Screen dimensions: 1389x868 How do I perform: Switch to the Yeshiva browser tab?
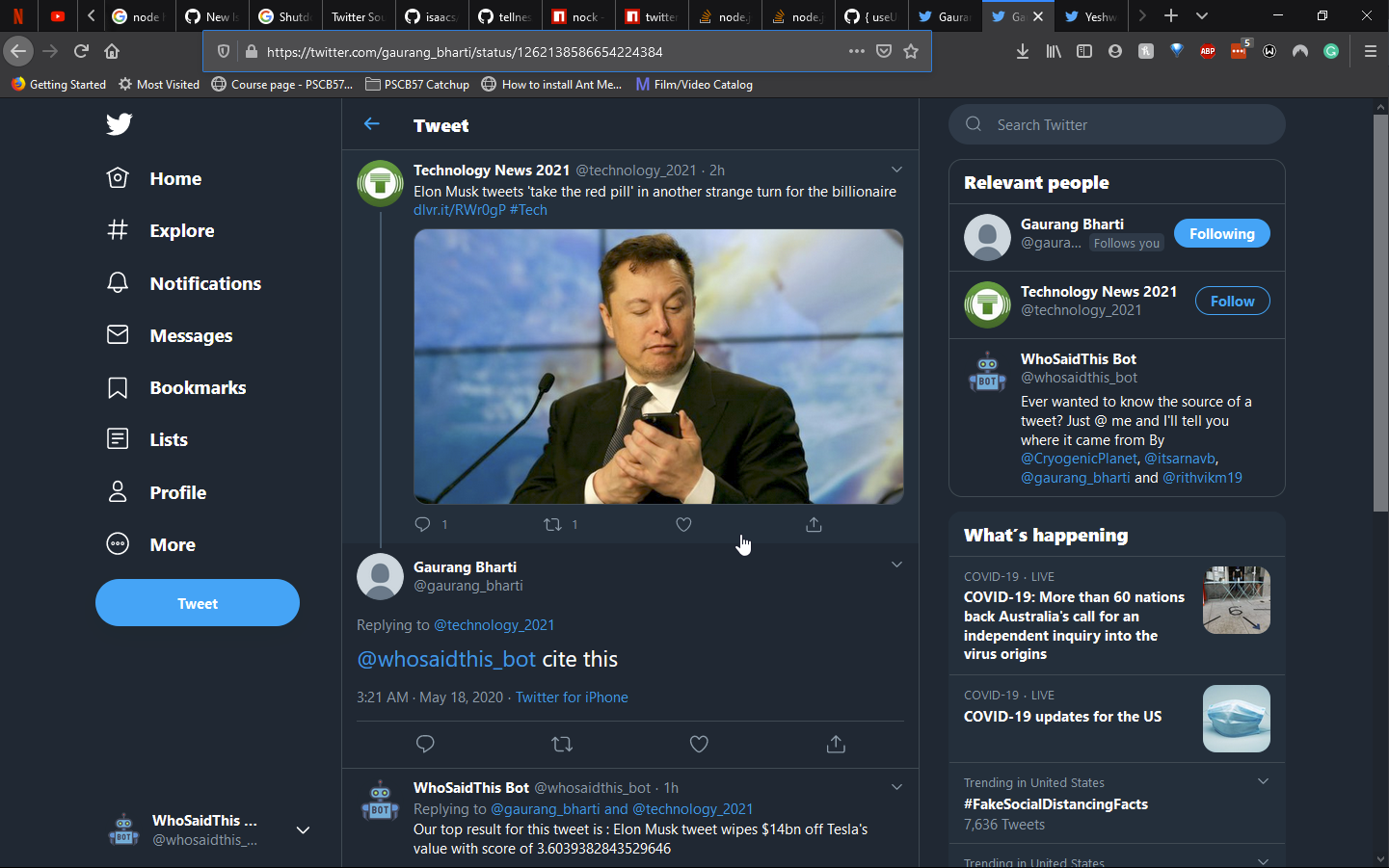click(x=1090, y=15)
